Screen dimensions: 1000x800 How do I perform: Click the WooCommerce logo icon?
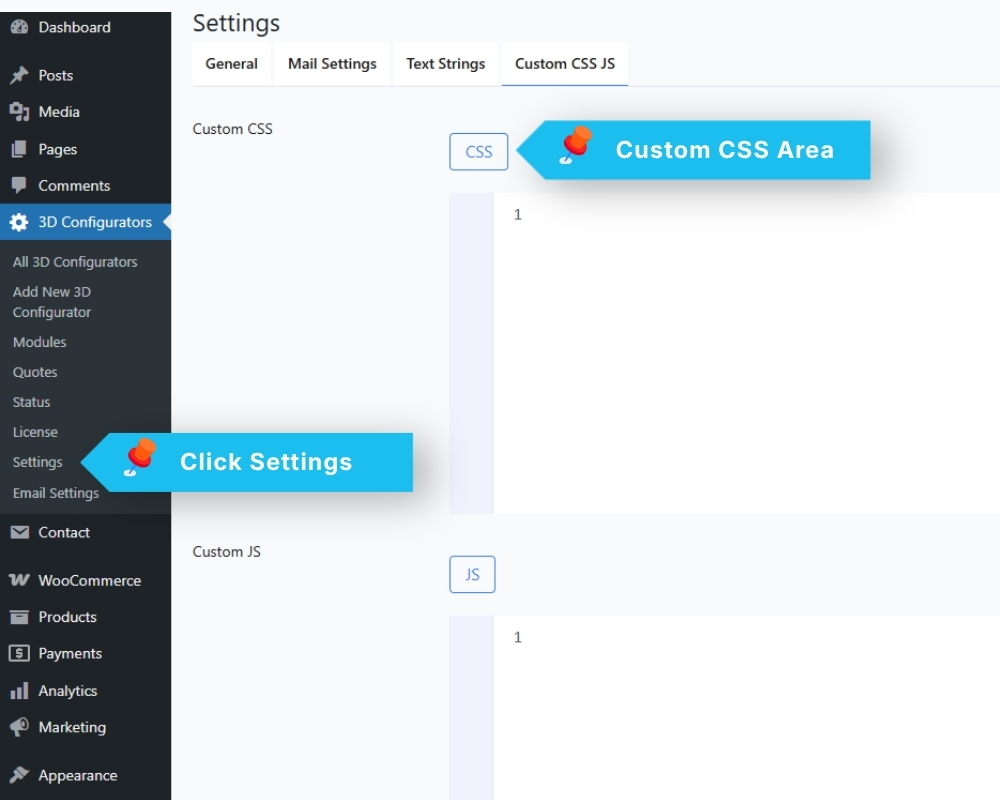[x=19, y=580]
